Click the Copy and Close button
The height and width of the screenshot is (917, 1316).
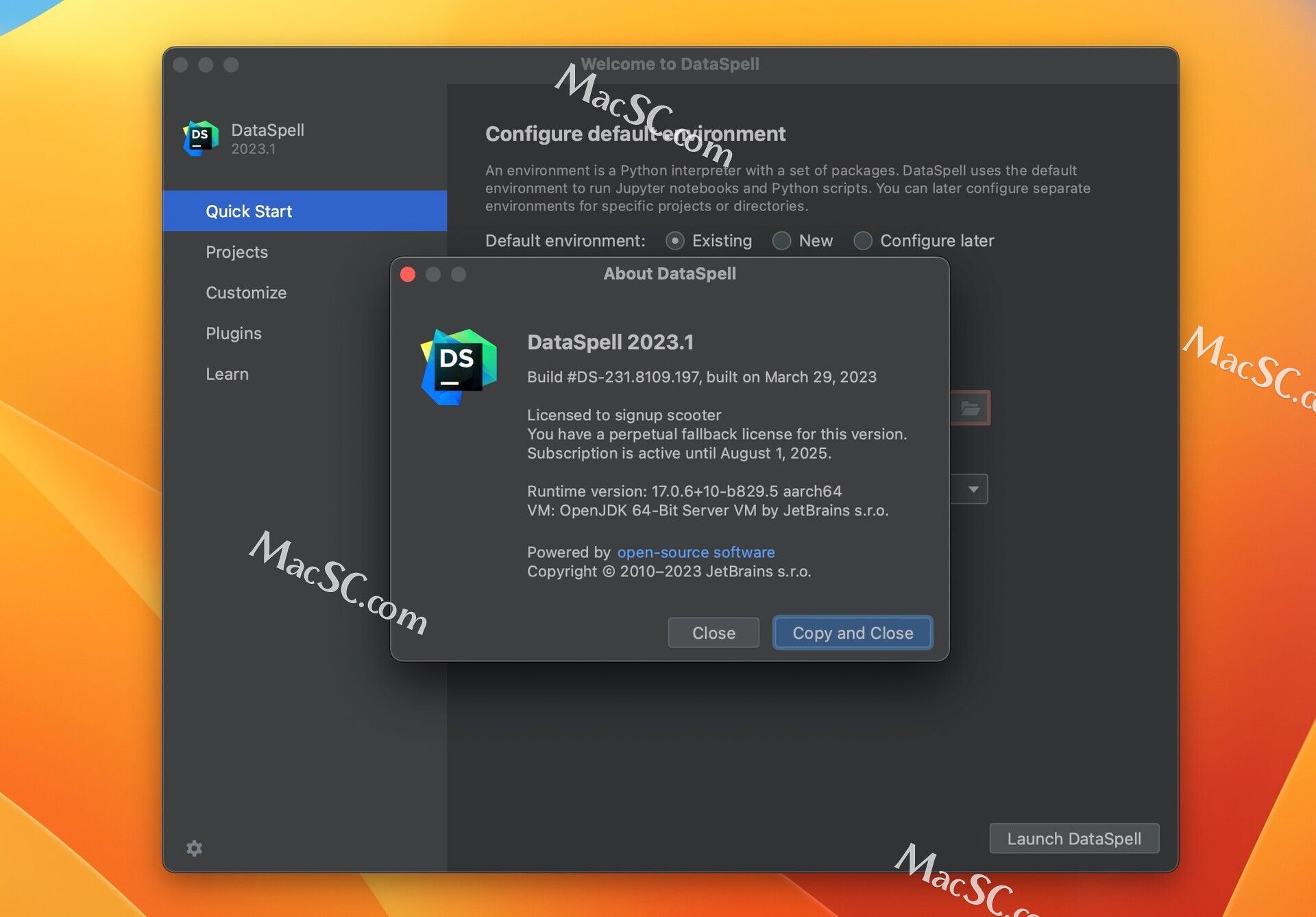853,633
